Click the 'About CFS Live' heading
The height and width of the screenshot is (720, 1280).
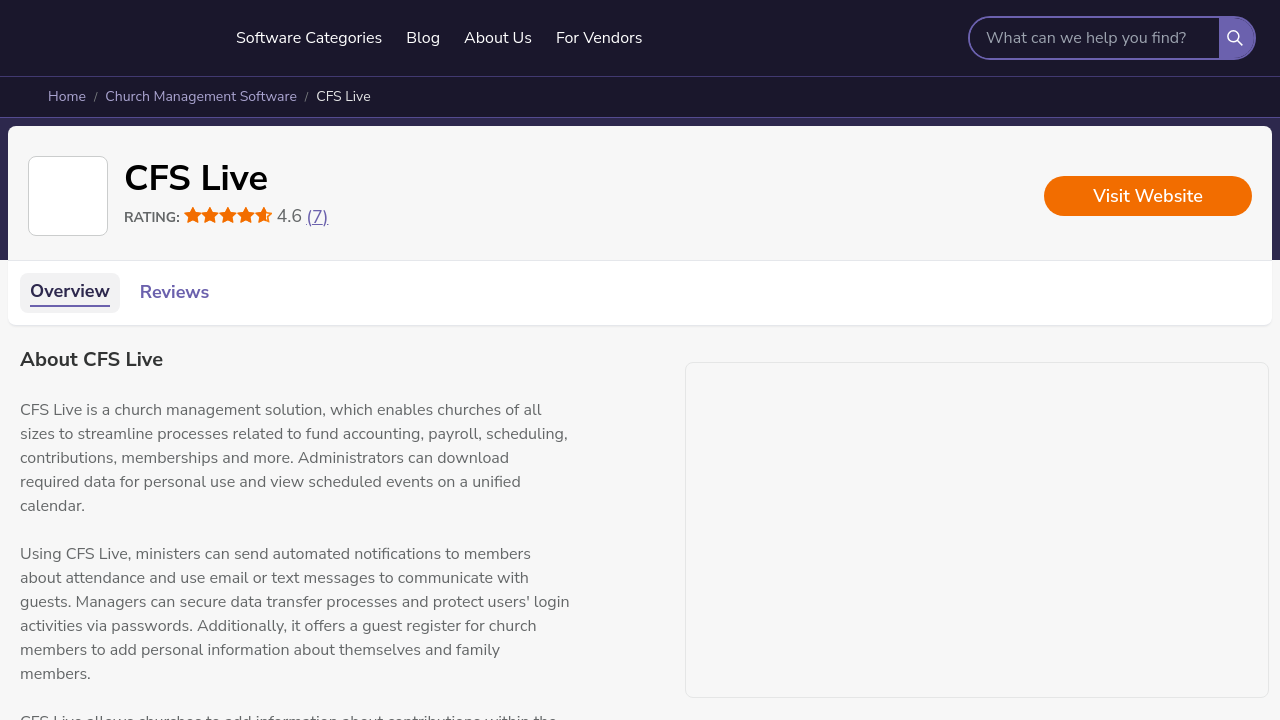click(x=91, y=359)
